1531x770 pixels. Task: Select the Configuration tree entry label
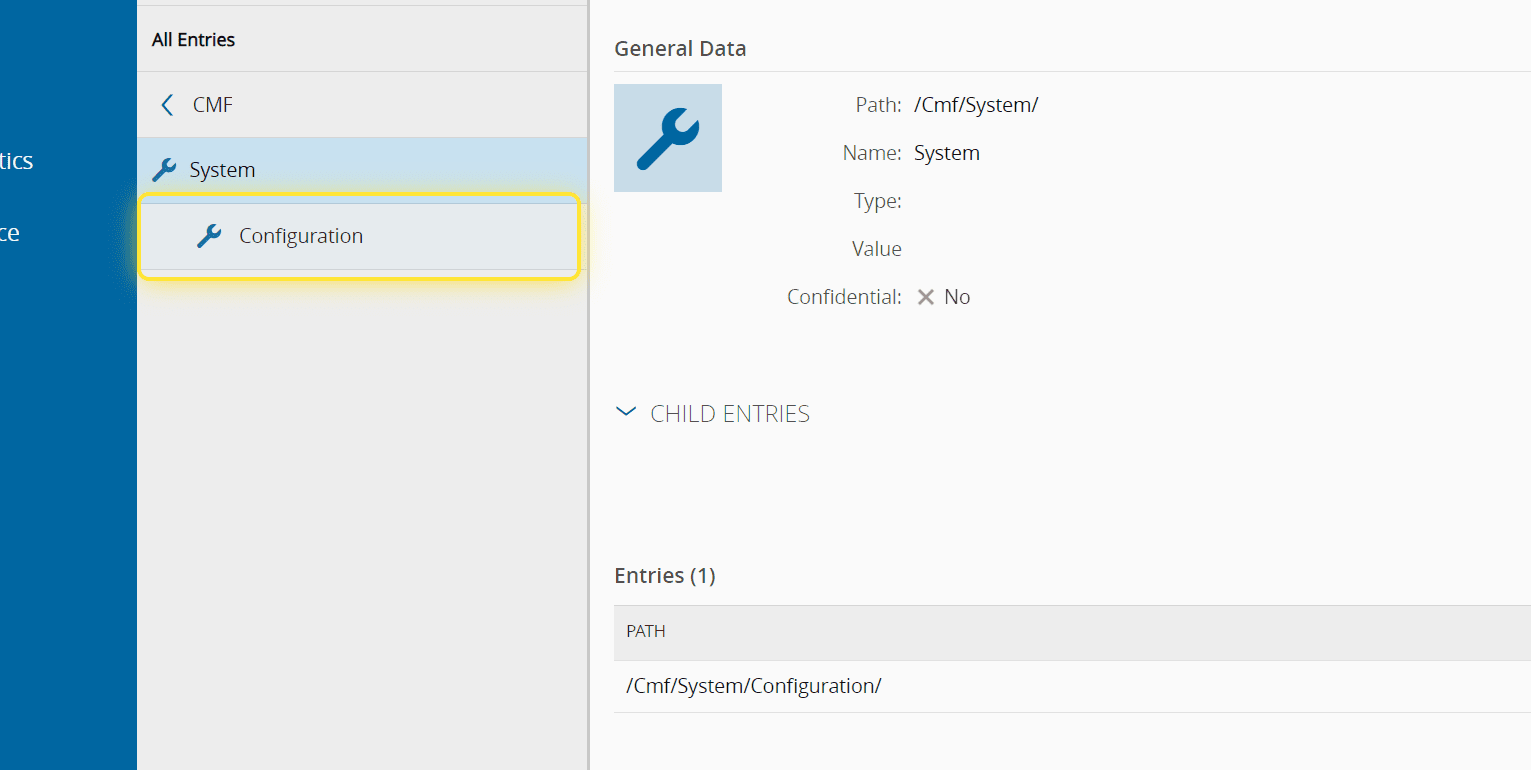click(x=301, y=236)
